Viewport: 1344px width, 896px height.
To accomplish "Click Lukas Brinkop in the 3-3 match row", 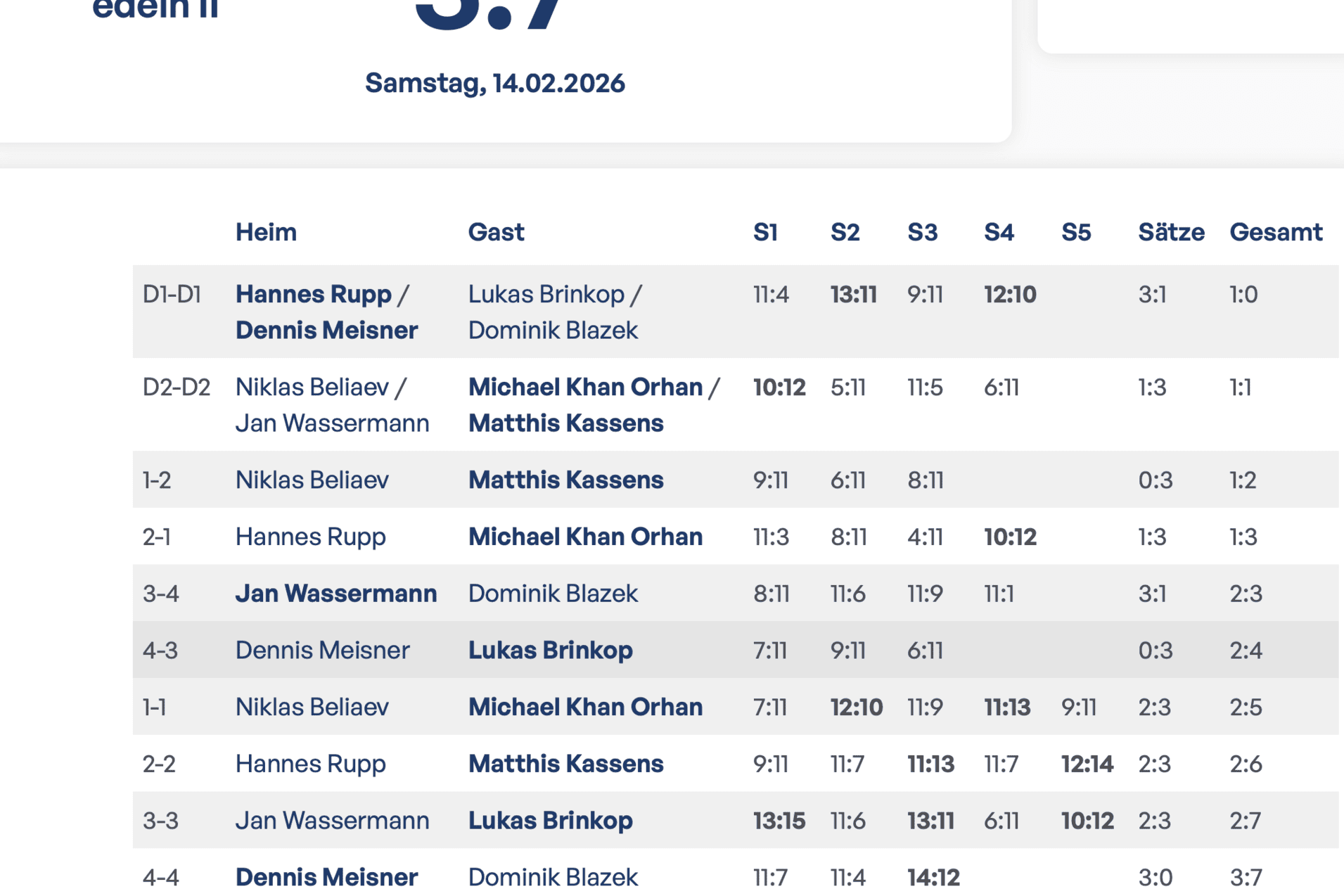I will coord(550,821).
